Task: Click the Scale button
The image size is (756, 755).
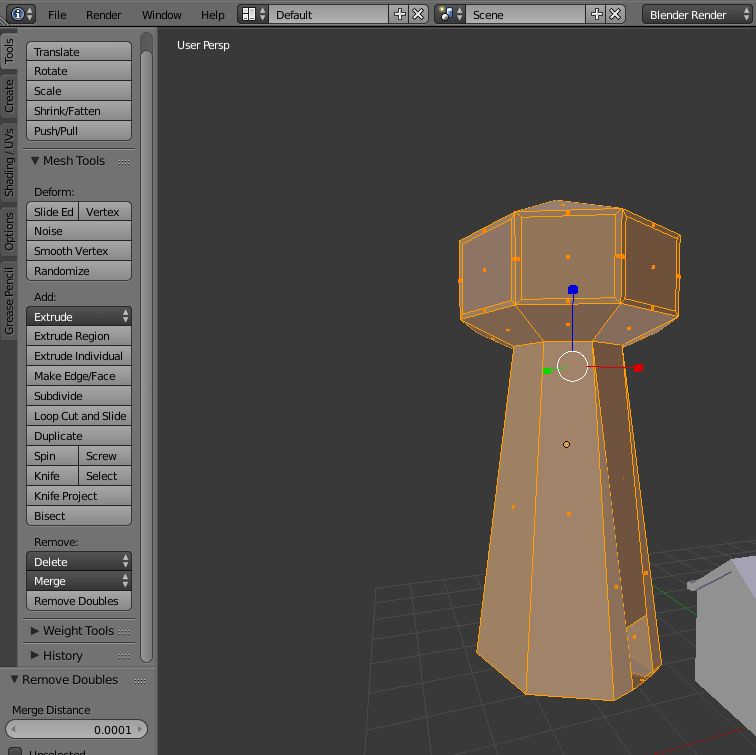Action: tap(79, 91)
